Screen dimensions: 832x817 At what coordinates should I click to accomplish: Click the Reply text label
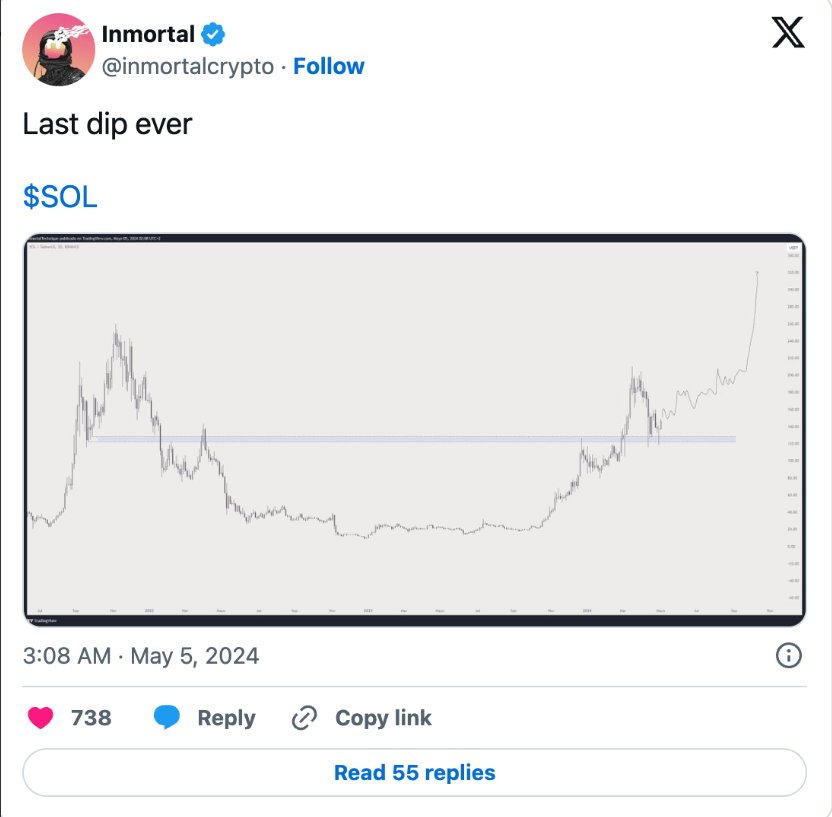(226, 718)
